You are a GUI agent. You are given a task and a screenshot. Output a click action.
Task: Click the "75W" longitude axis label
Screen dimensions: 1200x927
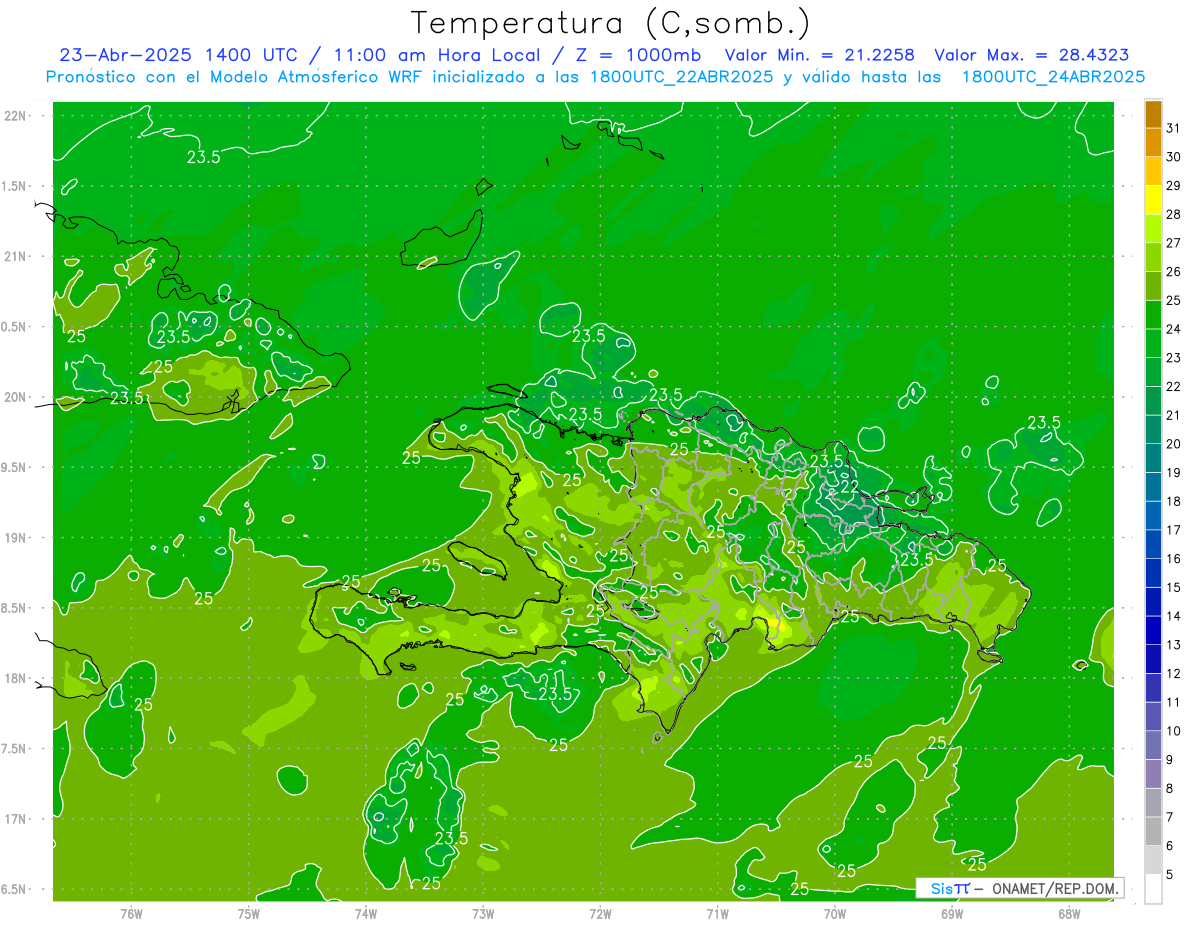point(249,913)
